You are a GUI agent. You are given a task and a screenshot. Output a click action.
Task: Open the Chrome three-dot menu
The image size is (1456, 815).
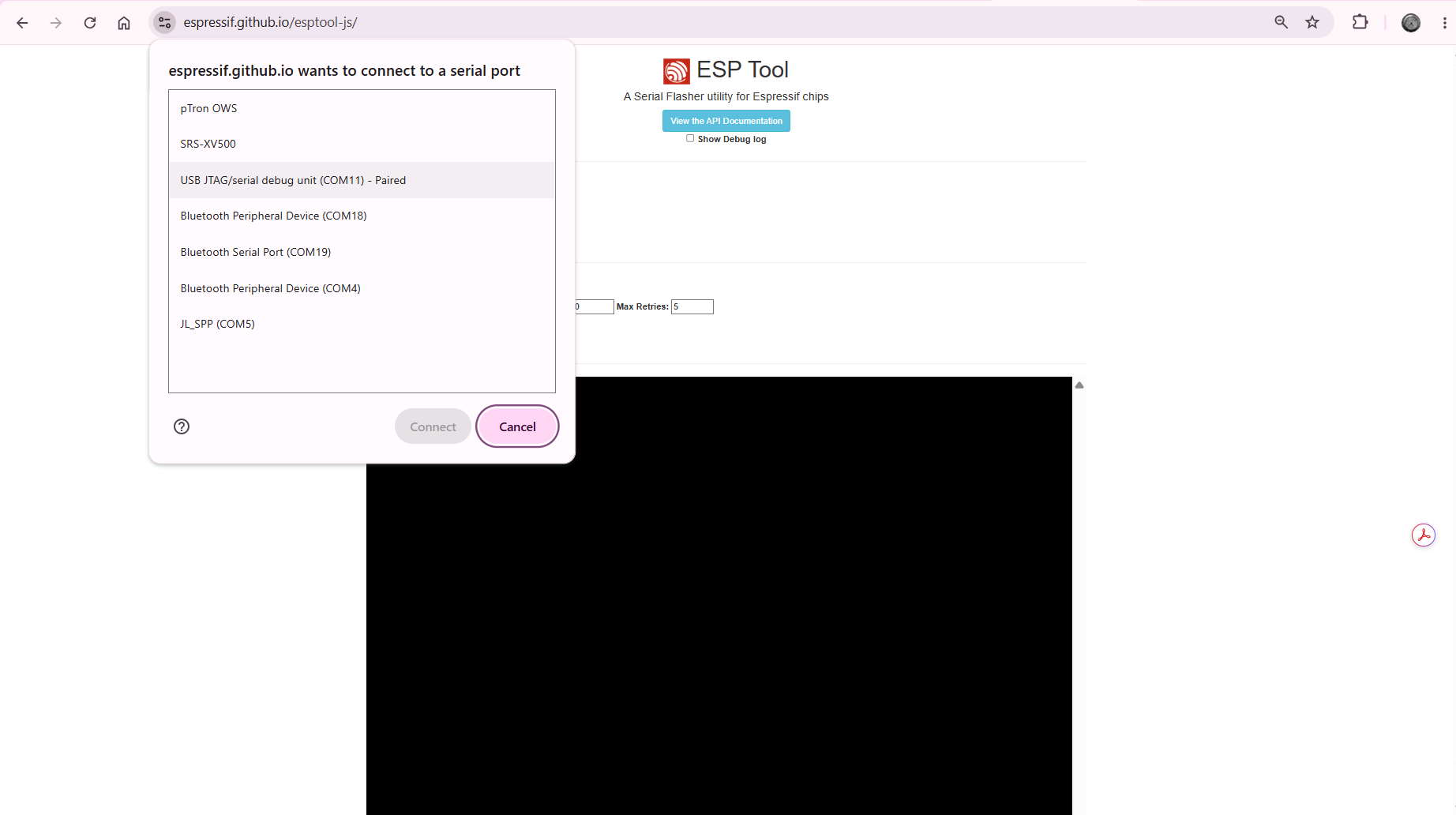[1444, 23]
